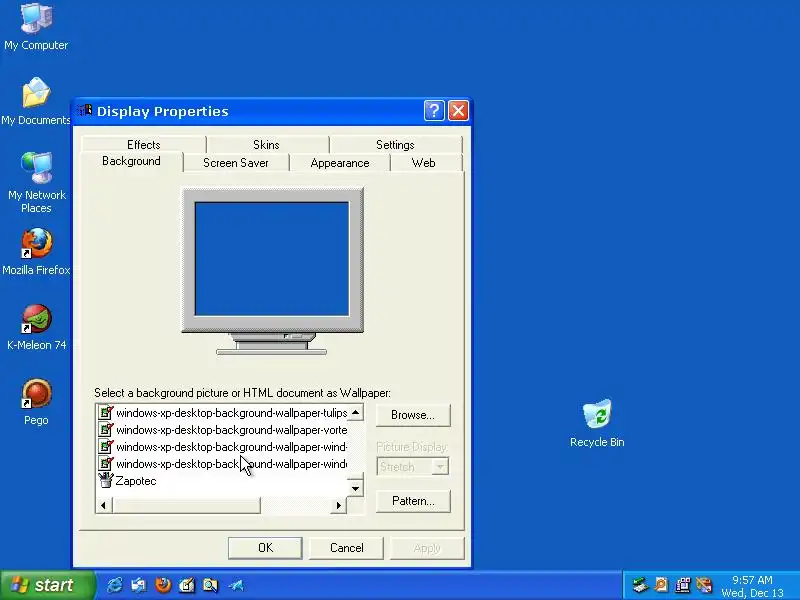Open the Settings tab
The image size is (800, 600).
(x=395, y=145)
